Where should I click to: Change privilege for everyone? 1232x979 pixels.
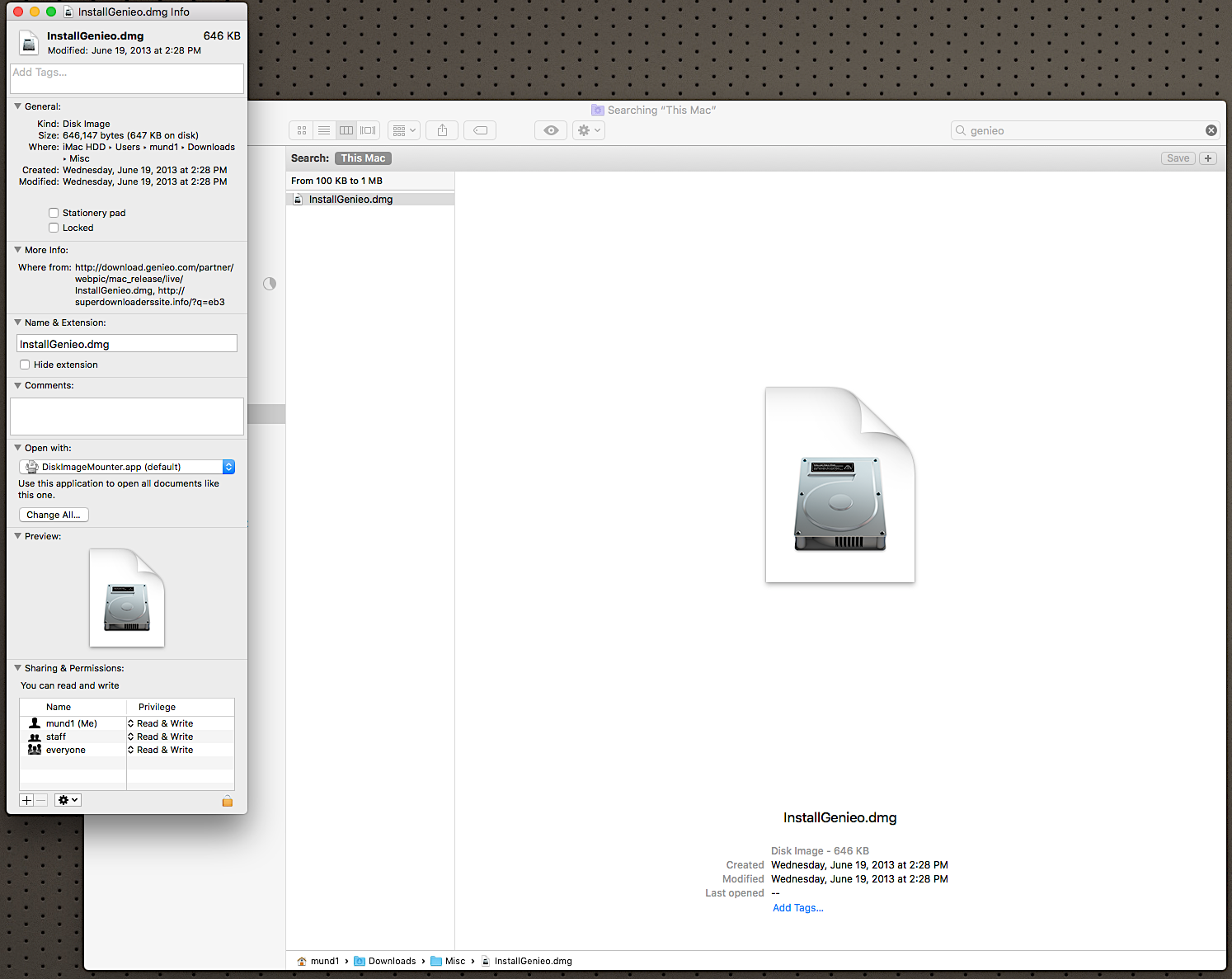(x=161, y=750)
